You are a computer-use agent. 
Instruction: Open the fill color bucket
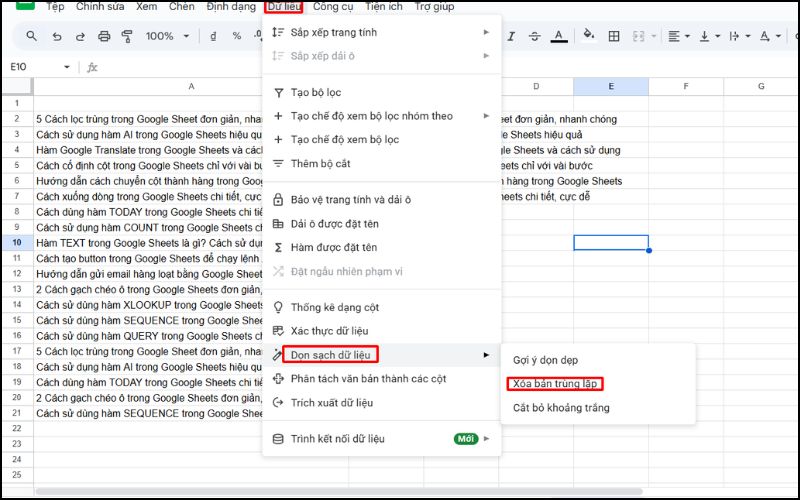(x=588, y=36)
